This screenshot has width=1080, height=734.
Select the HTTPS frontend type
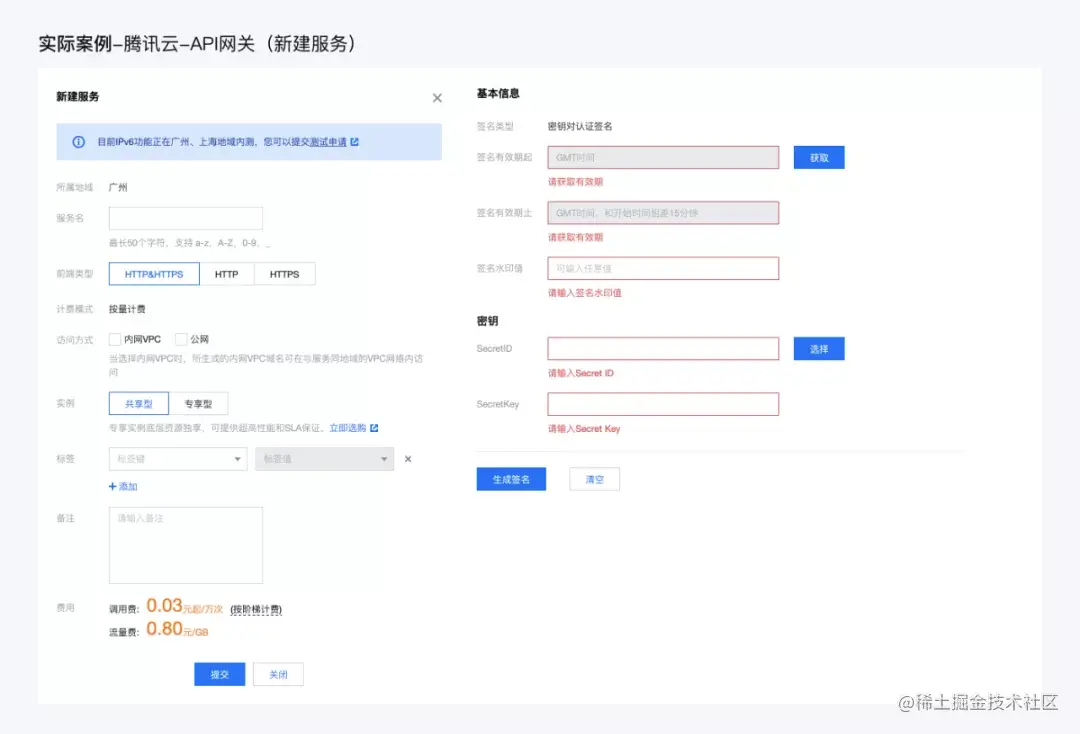tap(284, 274)
